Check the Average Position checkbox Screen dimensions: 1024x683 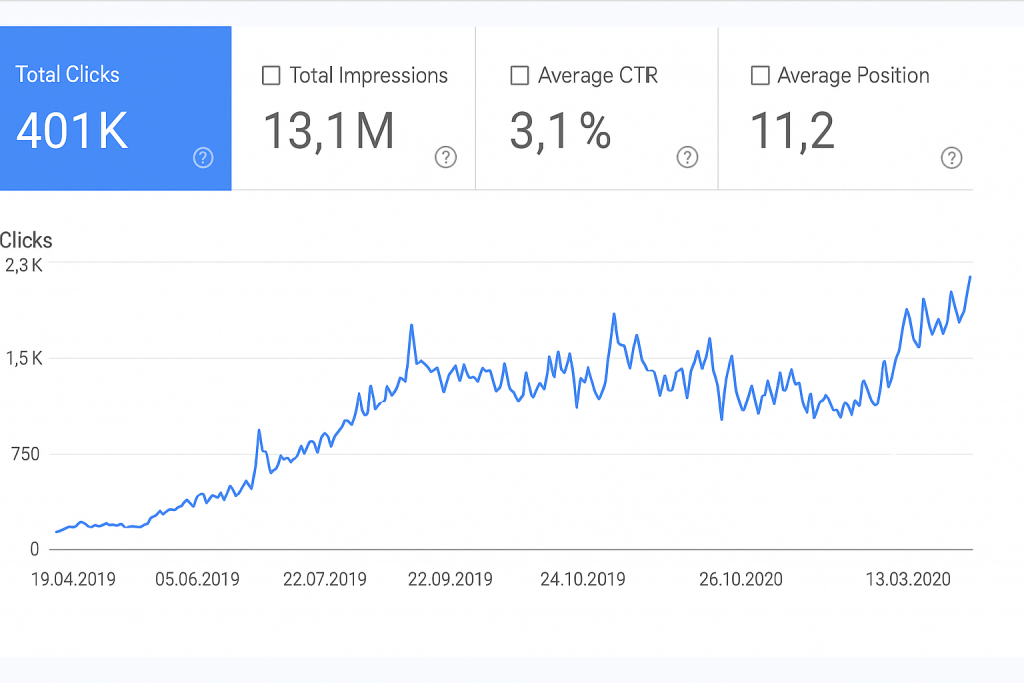click(760, 76)
